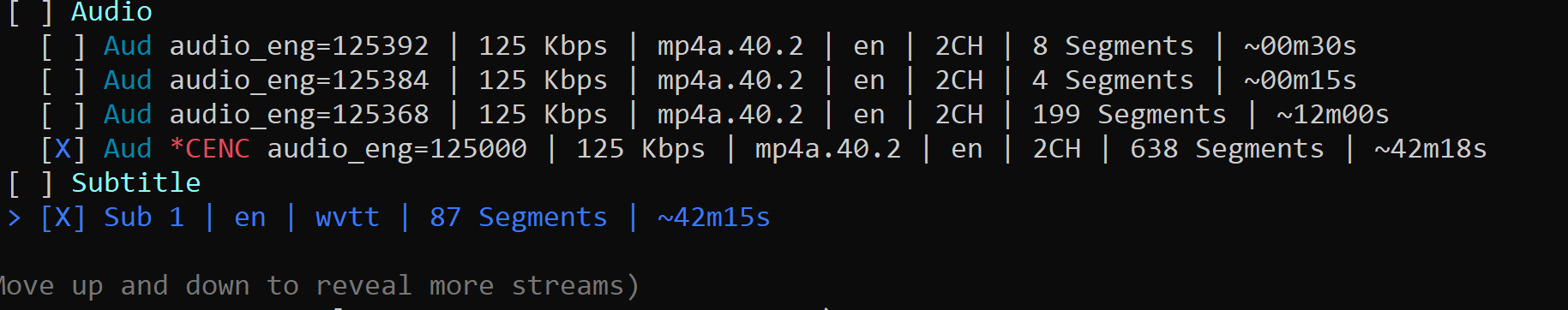Click the 638 Segments text
Viewport: 1568px width, 310px height.
click(x=1227, y=149)
